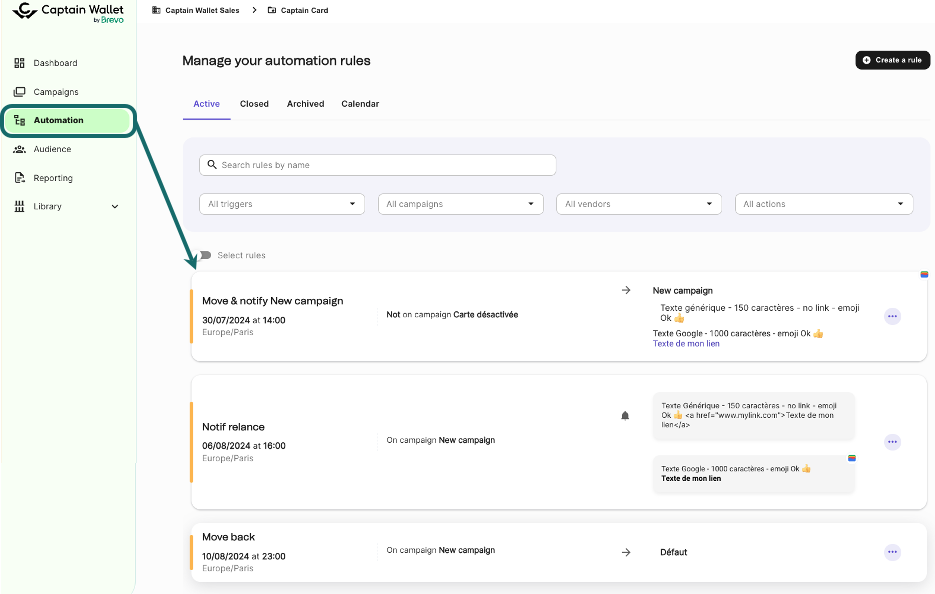This screenshot has width=935, height=594.
Task: Click the Search rules by name field
Action: pos(378,165)
